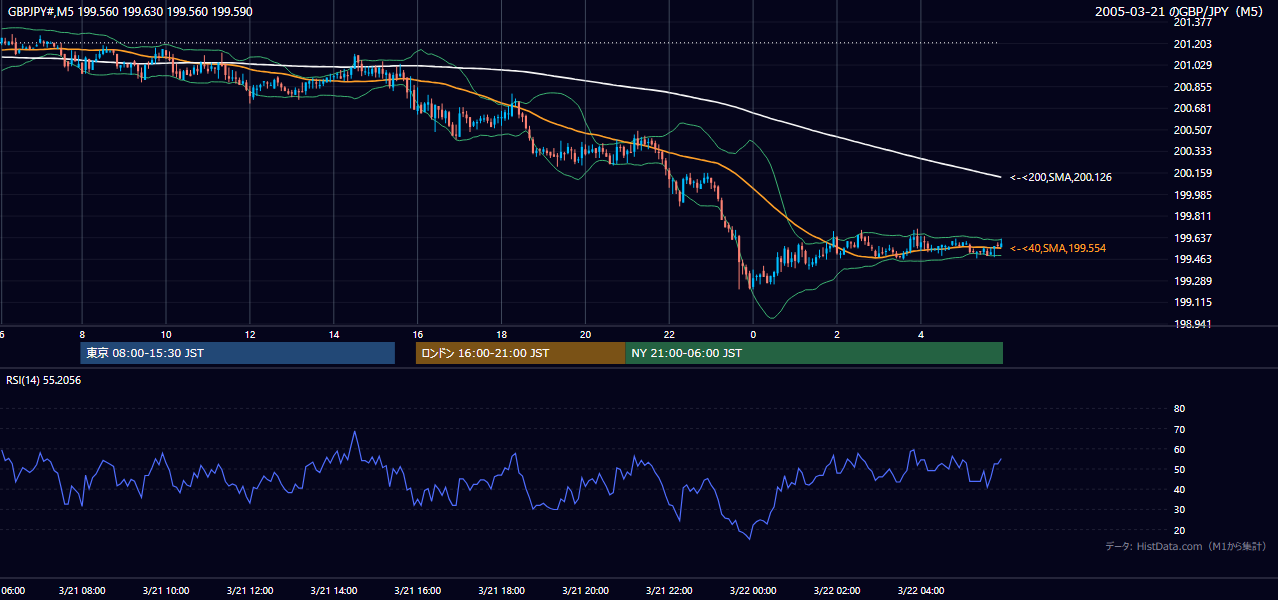Click the bottom 3/21 20:00 time label
Viewport: 1278px width, 600px height.
(585, 590)
